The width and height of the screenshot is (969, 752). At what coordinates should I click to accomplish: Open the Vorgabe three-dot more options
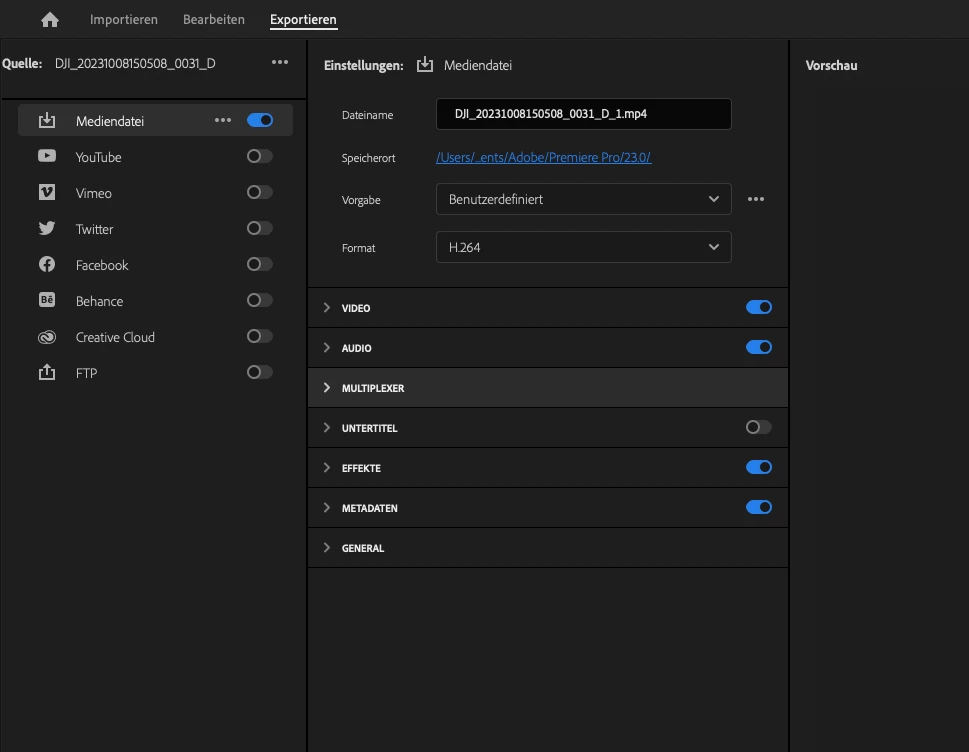pos(756,199)
